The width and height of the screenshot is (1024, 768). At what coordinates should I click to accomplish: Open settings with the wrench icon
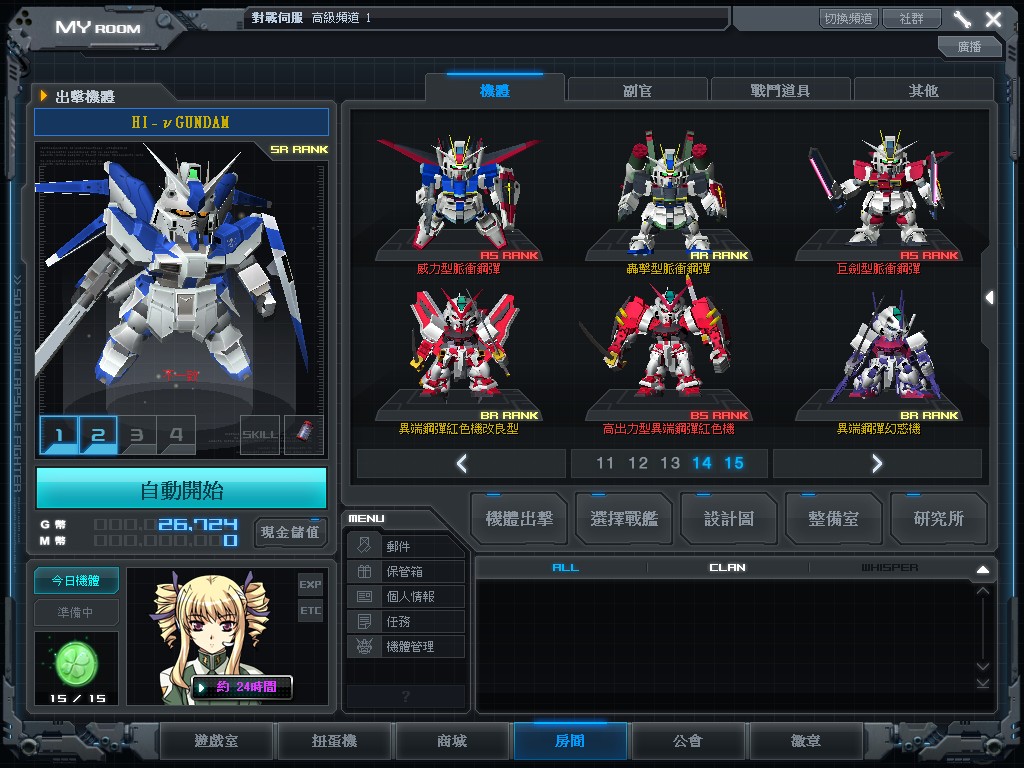tap(962, 19)
